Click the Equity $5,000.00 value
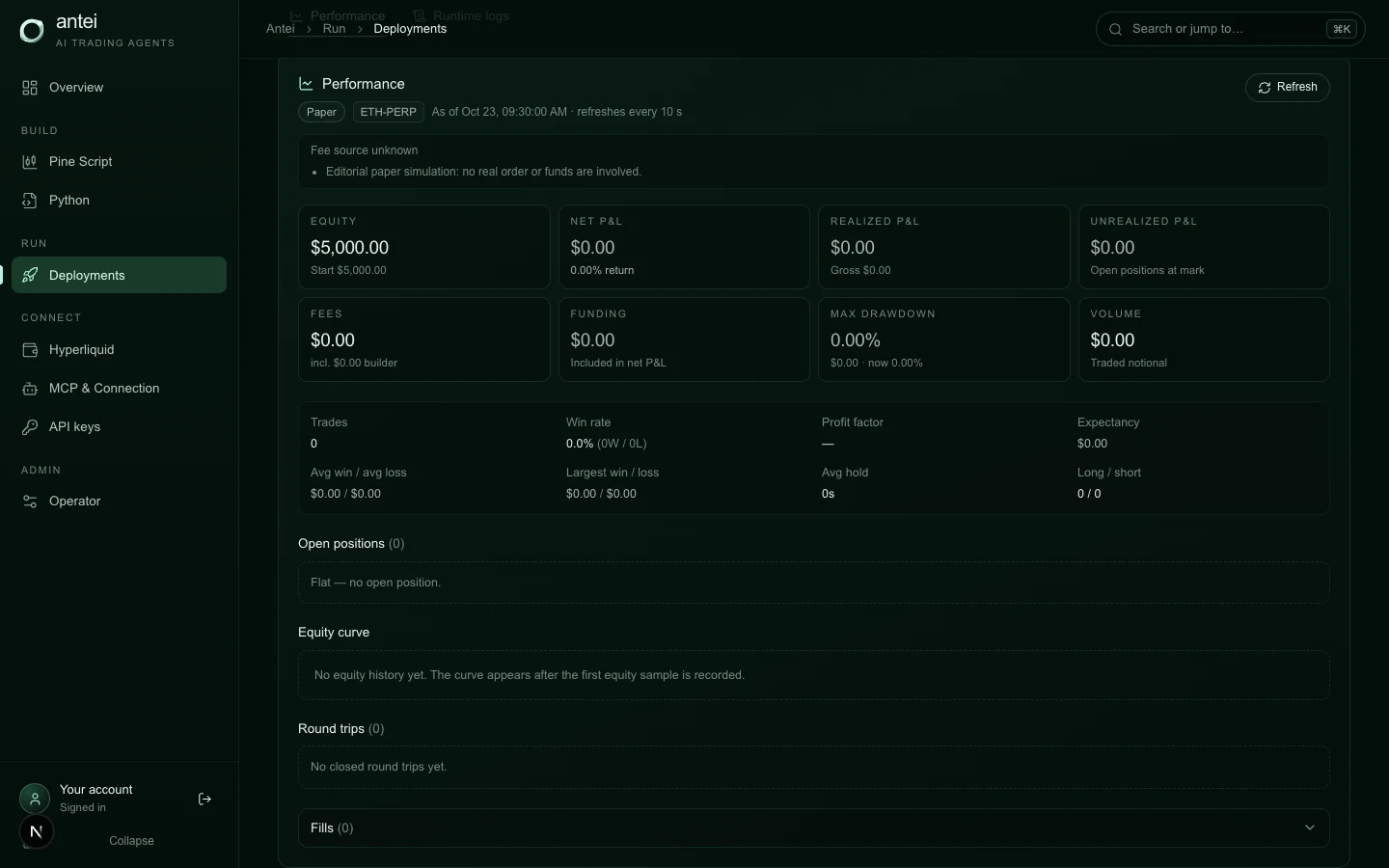 (x=349, y=248)
